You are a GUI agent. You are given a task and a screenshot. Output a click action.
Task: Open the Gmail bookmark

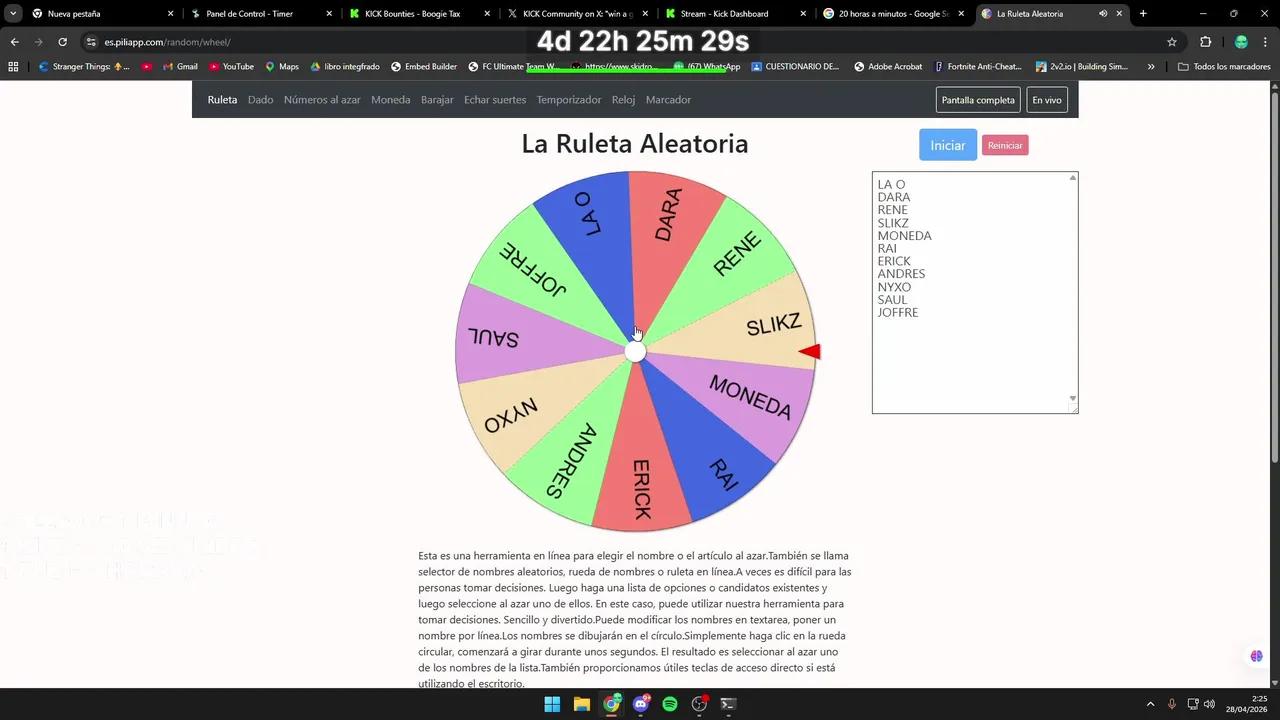tap(179, 66)
